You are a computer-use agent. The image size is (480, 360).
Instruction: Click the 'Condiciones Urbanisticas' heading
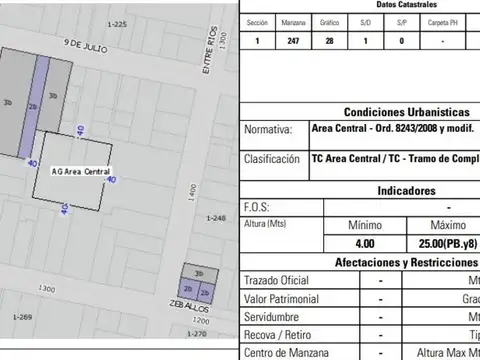tap(407, 112)
